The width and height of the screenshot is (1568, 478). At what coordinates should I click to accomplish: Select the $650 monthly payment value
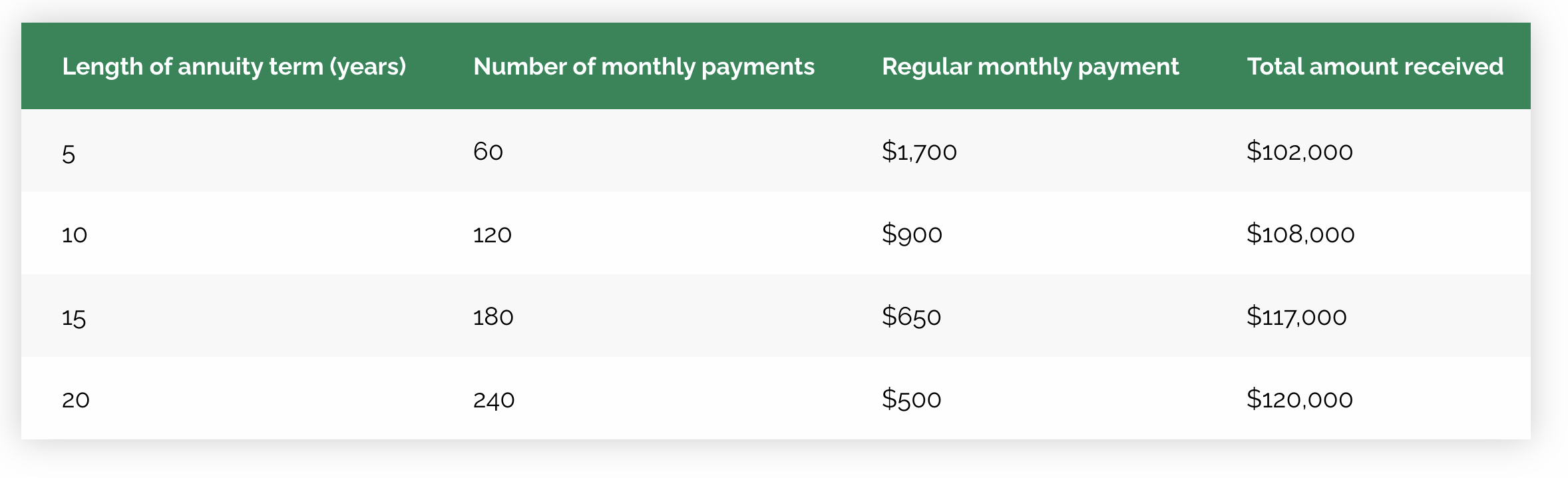[911, 317]
